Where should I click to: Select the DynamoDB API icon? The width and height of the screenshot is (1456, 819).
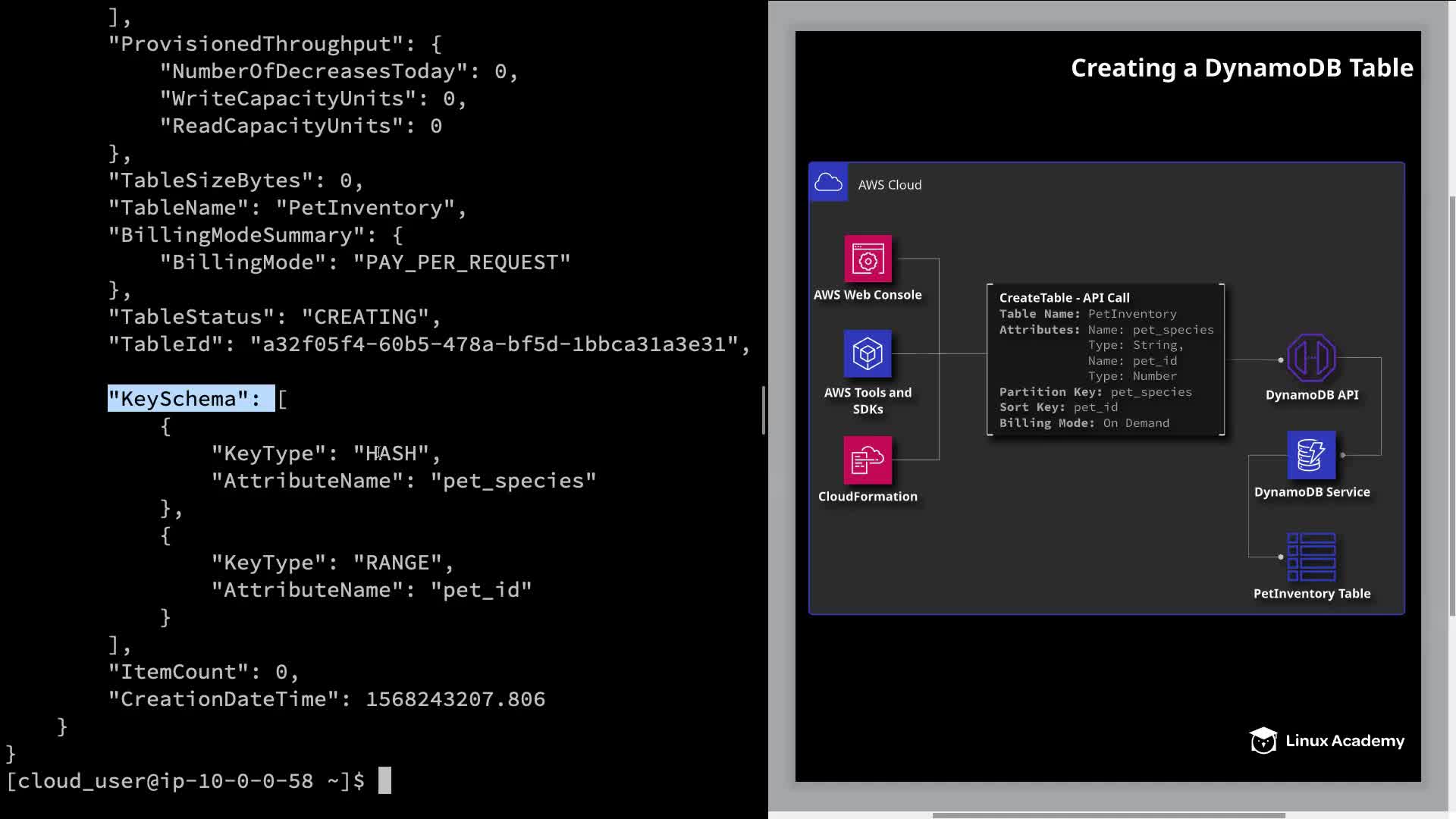click(x=1311, y=358)
